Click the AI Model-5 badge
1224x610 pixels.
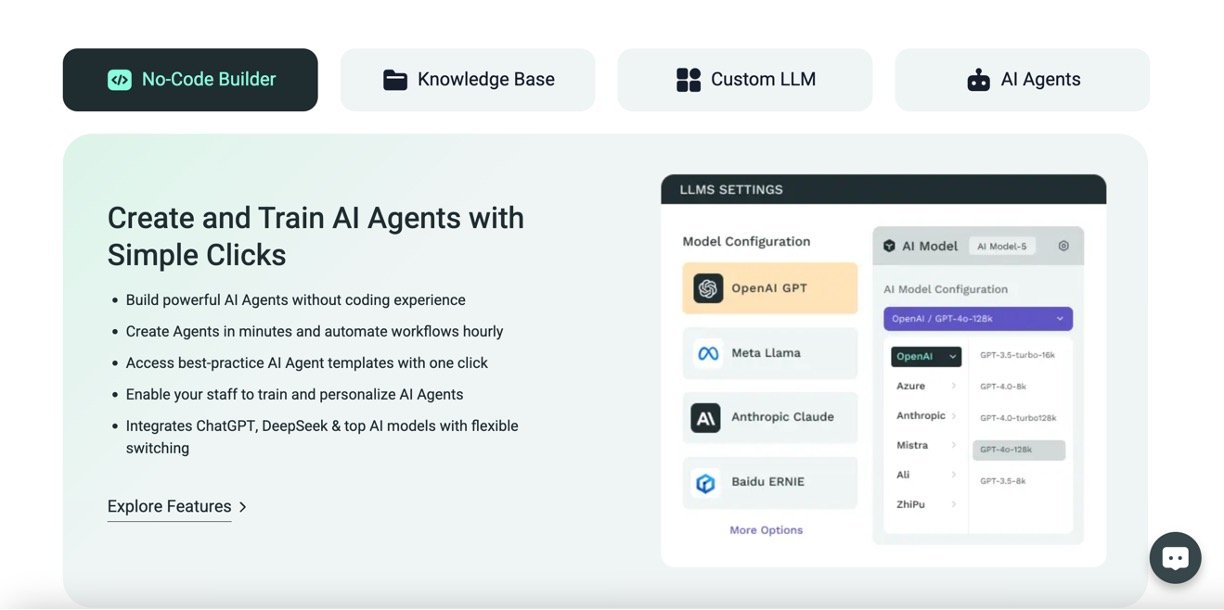[x=1002, y=246]
